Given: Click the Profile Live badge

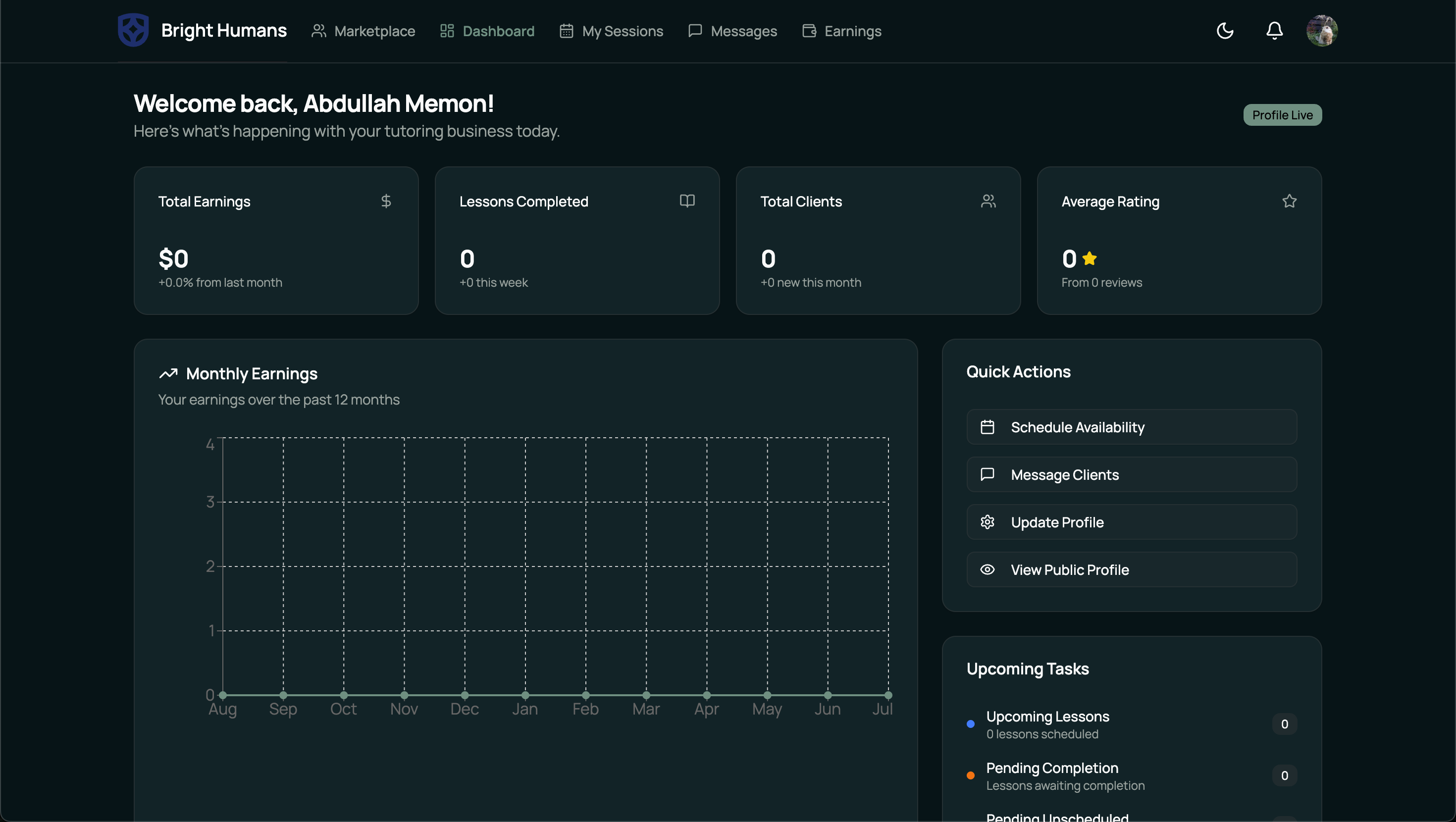Looking at the screenshot, I should pos(1282,115).
